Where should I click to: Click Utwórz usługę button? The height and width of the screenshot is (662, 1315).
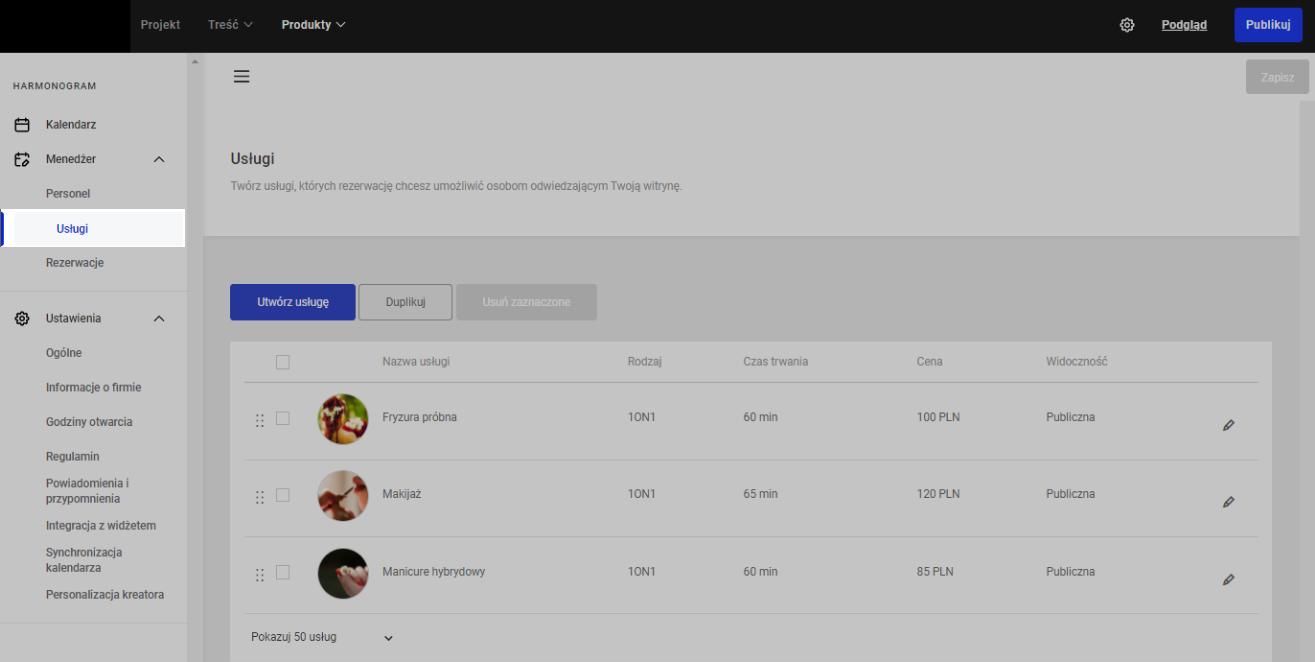[293, 302]
